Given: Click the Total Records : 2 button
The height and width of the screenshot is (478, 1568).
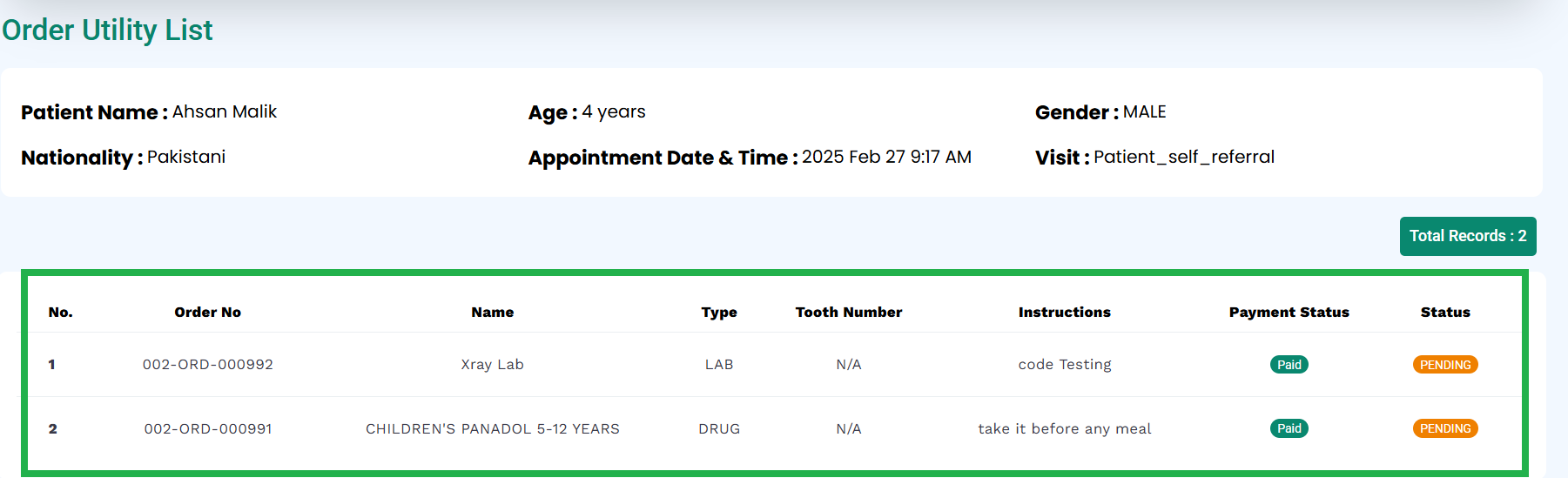Looking at the screenshot, I should (1468, 236).
